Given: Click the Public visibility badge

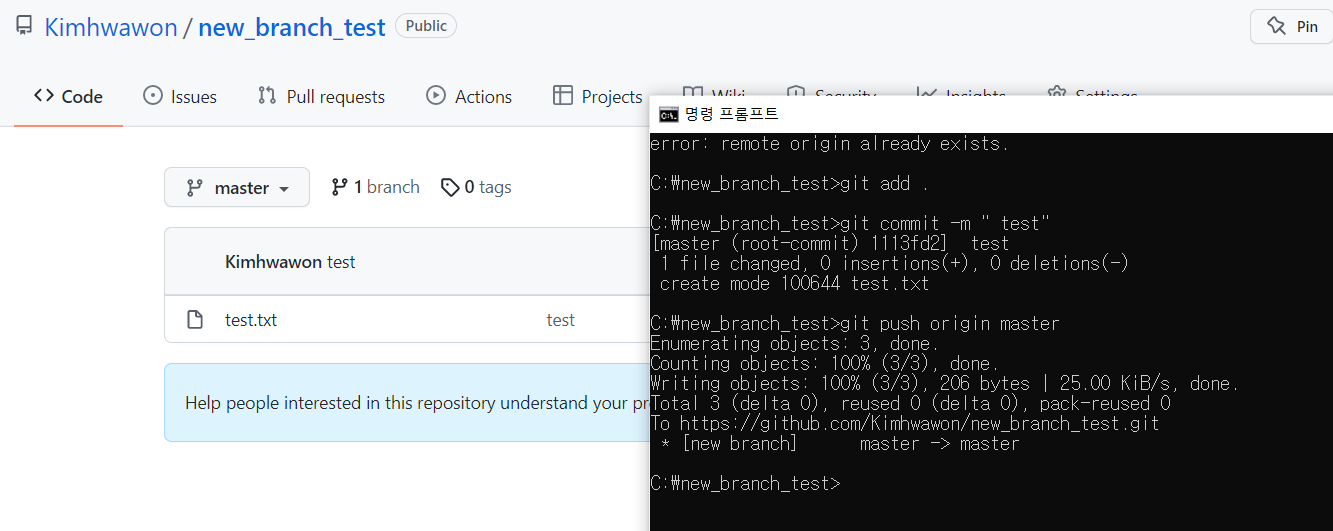Looking at the screenshot, I should tap(426, 26).
